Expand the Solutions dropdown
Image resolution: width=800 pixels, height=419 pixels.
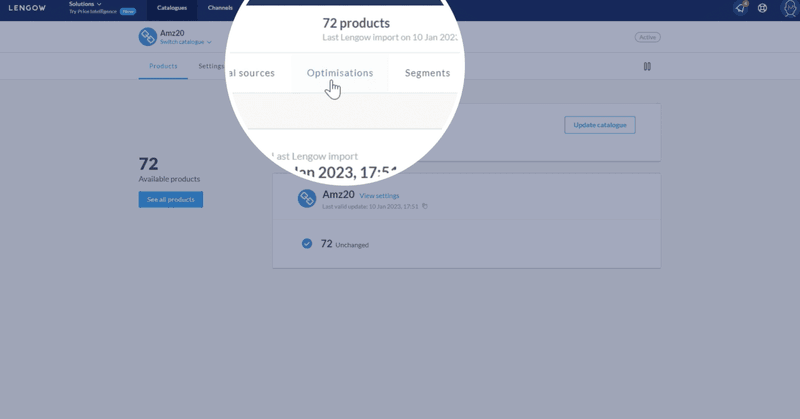pos(85,4)
